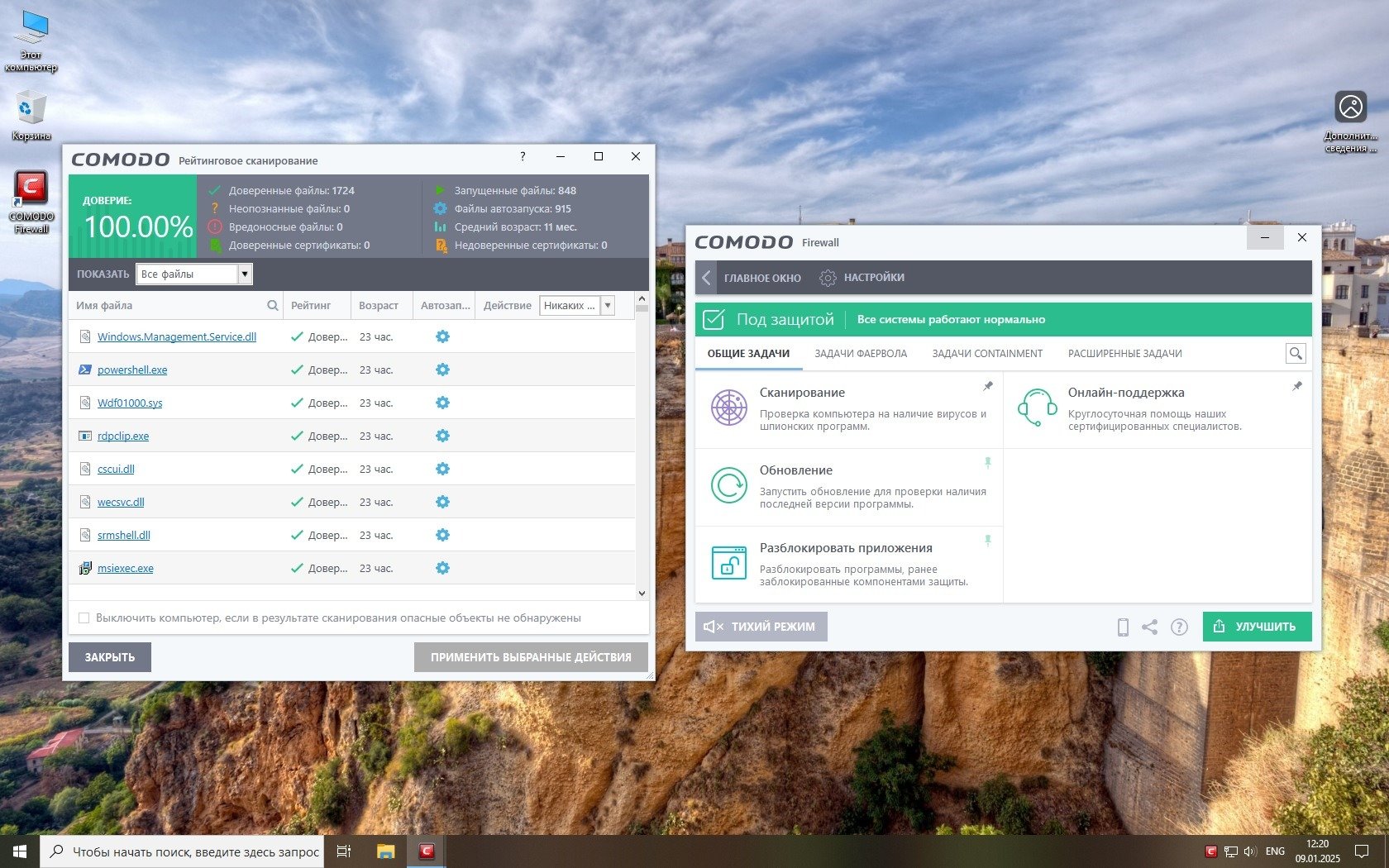Enable shutdown computer after scan checkbox
The image size is (1389, 868).
pos(84,618)
